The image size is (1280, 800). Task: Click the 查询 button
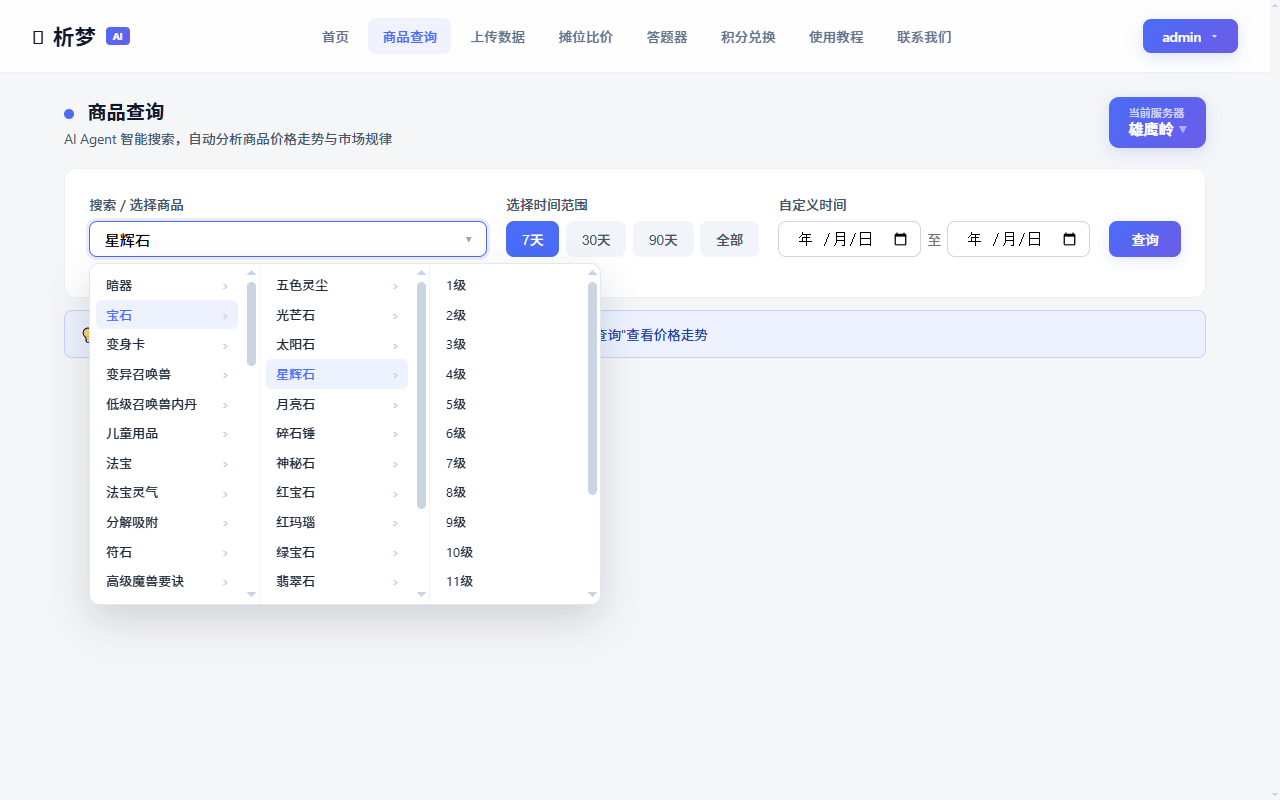tap(1145, 239)
